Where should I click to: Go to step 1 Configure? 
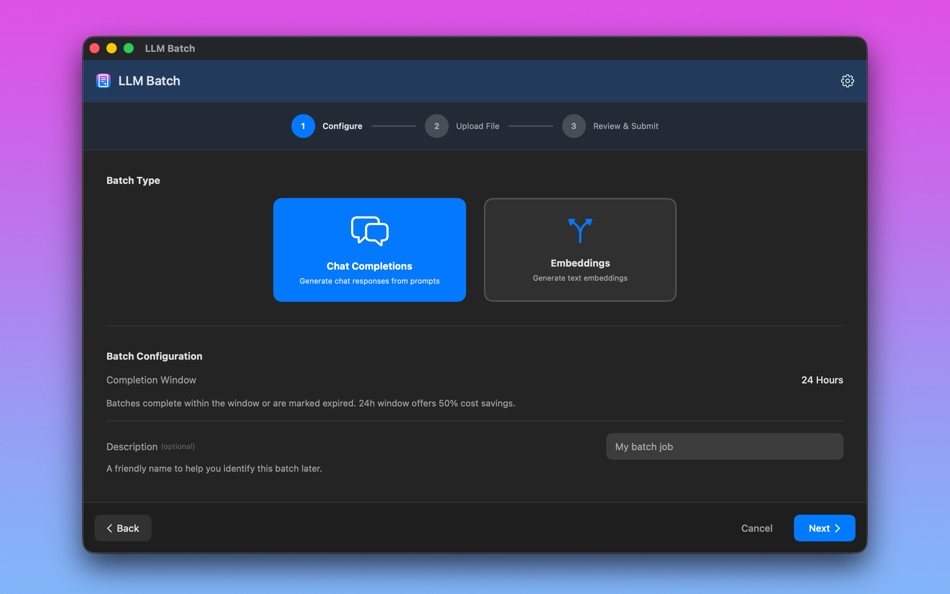click(x=327, y=126)
